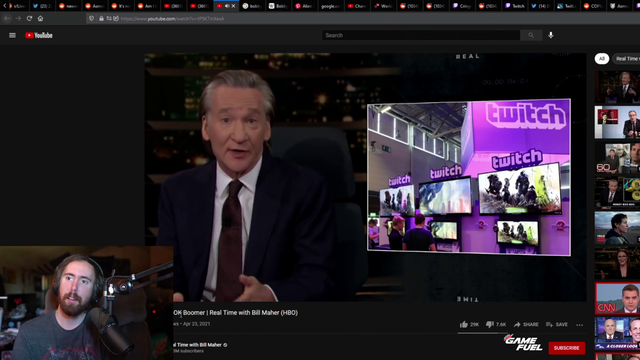
Task: Go forward with browser forward arrow
Action: click(18, 18)
